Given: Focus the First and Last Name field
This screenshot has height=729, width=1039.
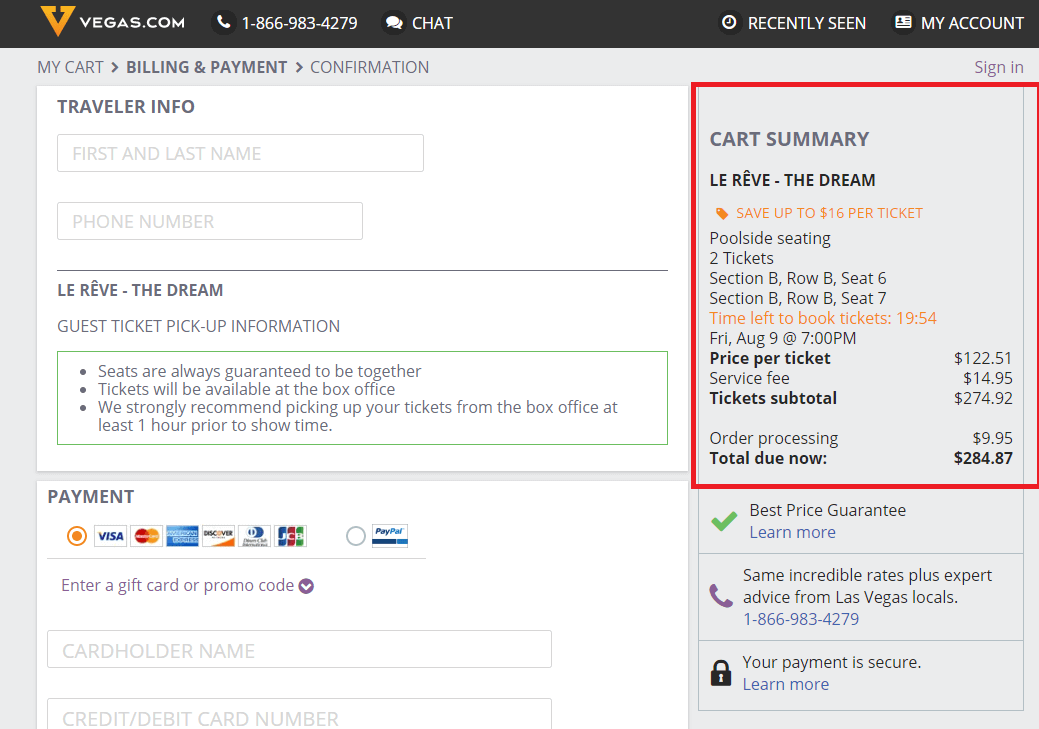Looking at the screenshot, I should pyautogui.click(x=240, y=153).
